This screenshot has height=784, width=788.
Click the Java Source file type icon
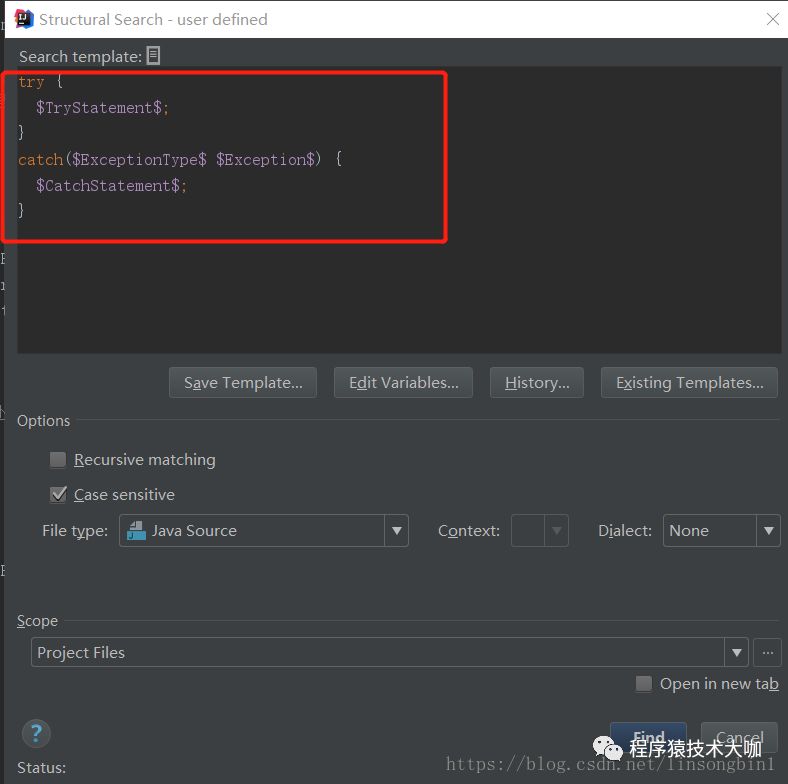point(136,531)
